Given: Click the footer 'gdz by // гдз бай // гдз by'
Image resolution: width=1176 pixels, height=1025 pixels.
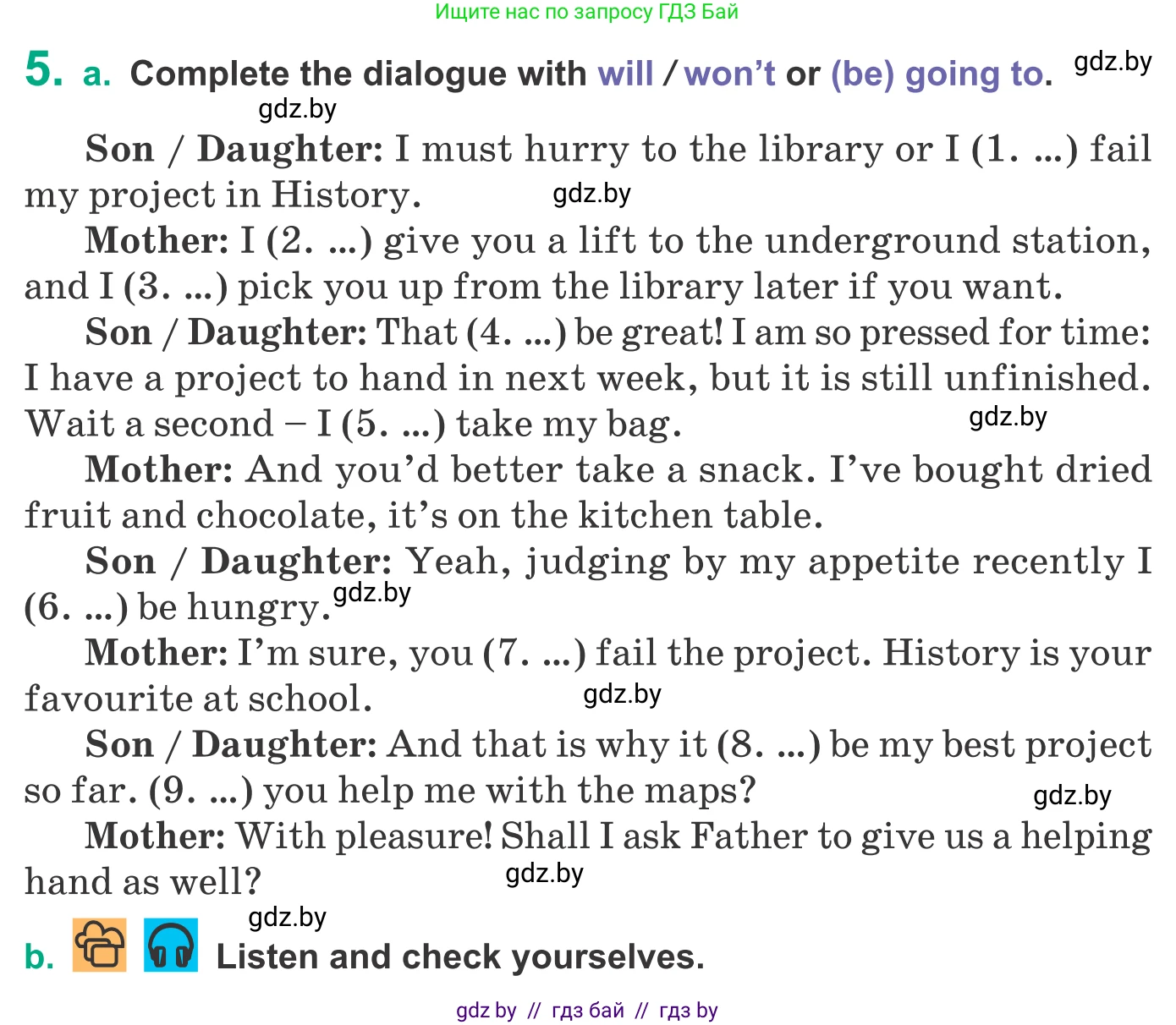Looking at the screenshot, I should click(x=586, y=1010).
